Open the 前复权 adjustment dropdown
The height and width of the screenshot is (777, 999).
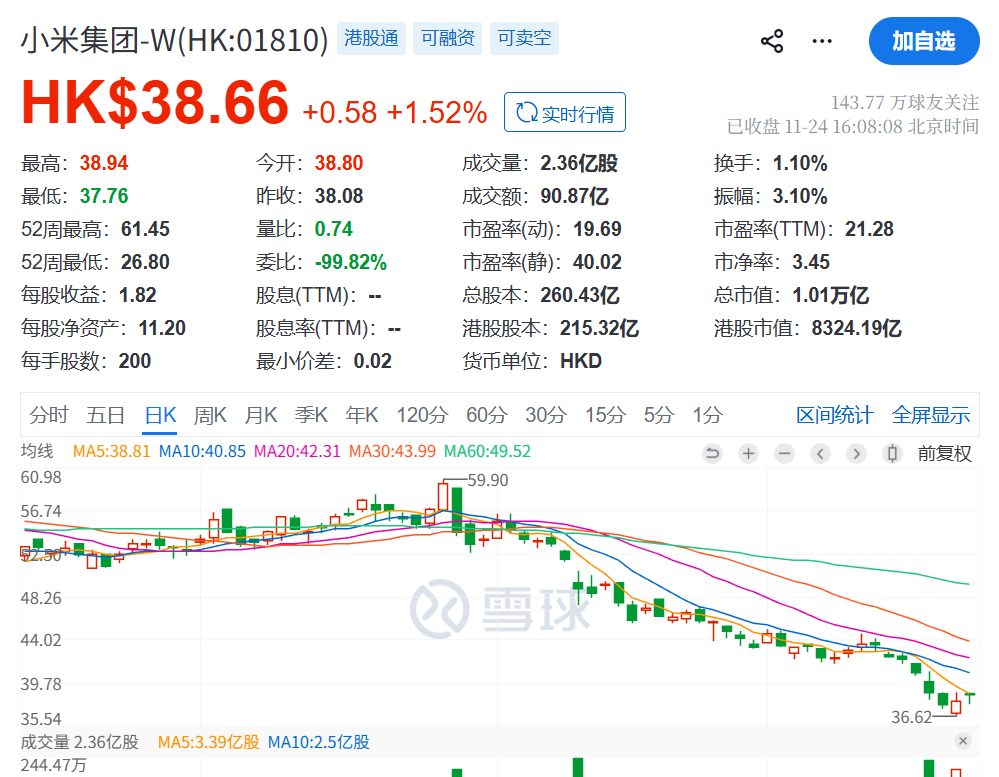944,453
